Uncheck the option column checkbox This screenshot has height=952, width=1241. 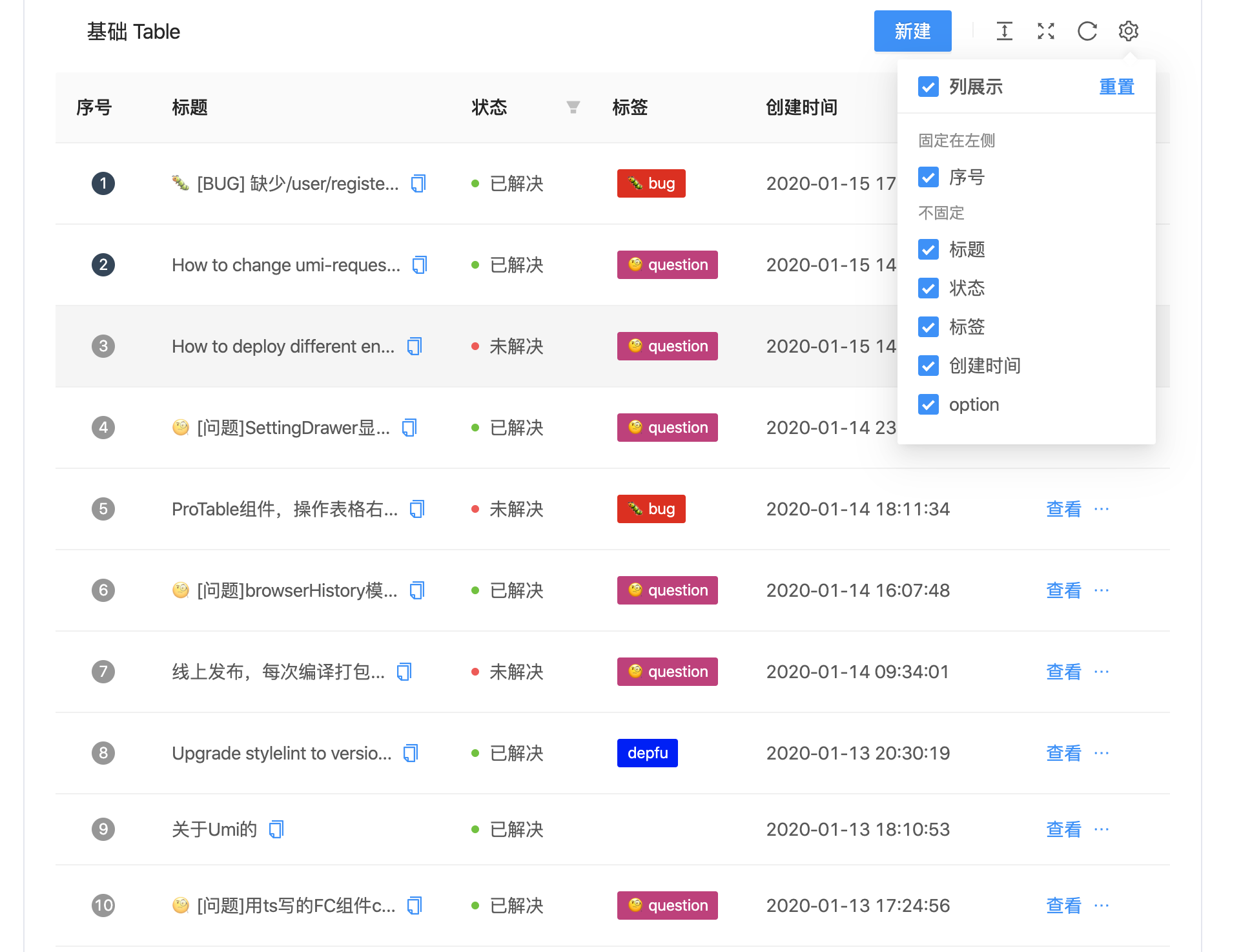point(928,404)
